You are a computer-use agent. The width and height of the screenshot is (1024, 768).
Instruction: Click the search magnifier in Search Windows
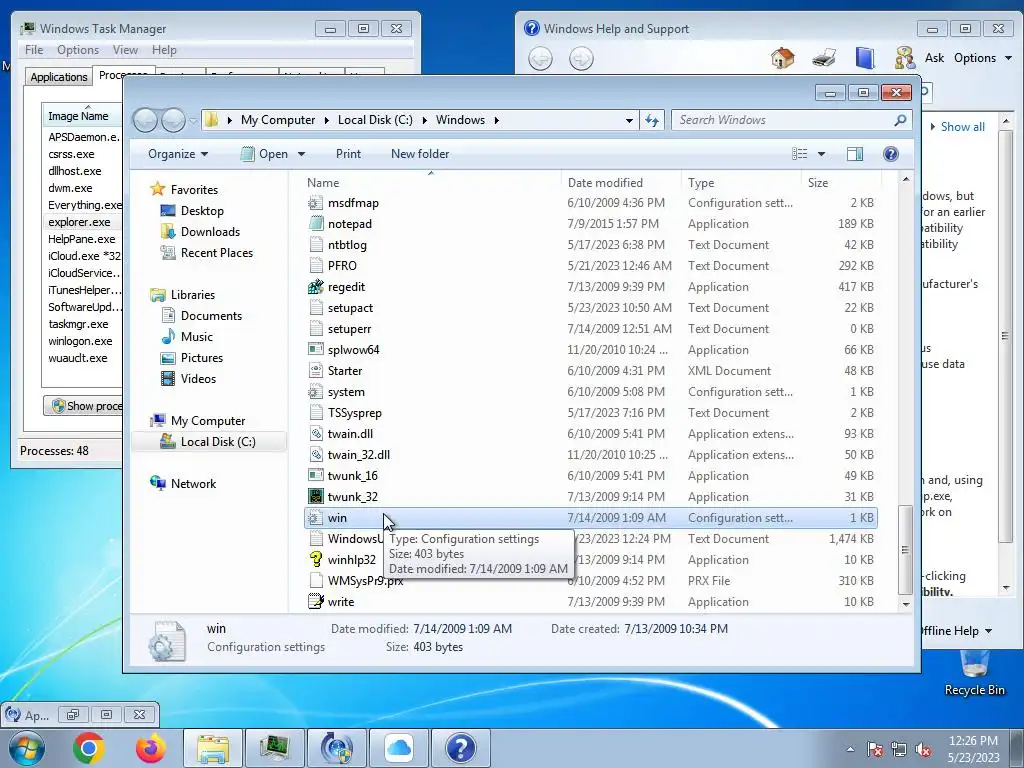click(x=901, y=120)
